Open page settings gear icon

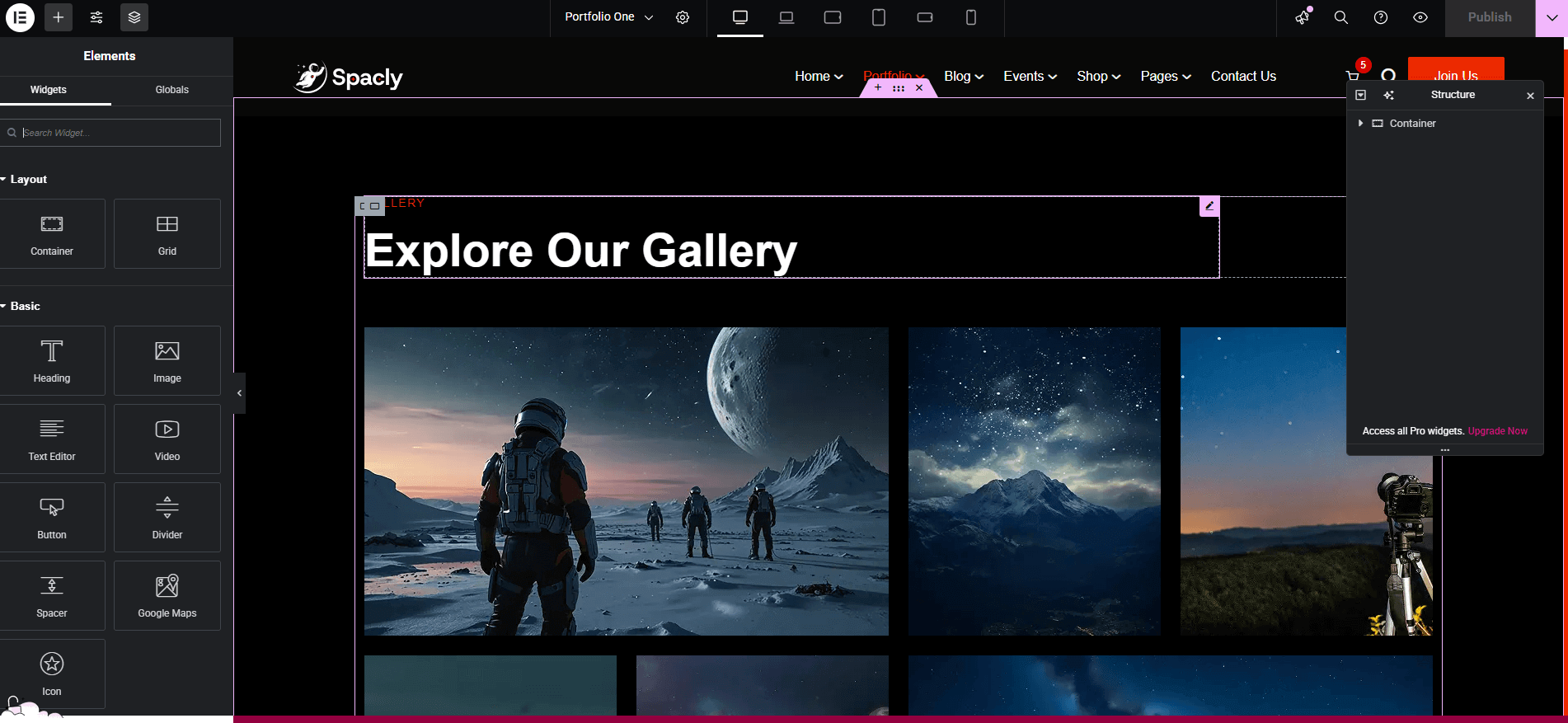coord(683,17)
